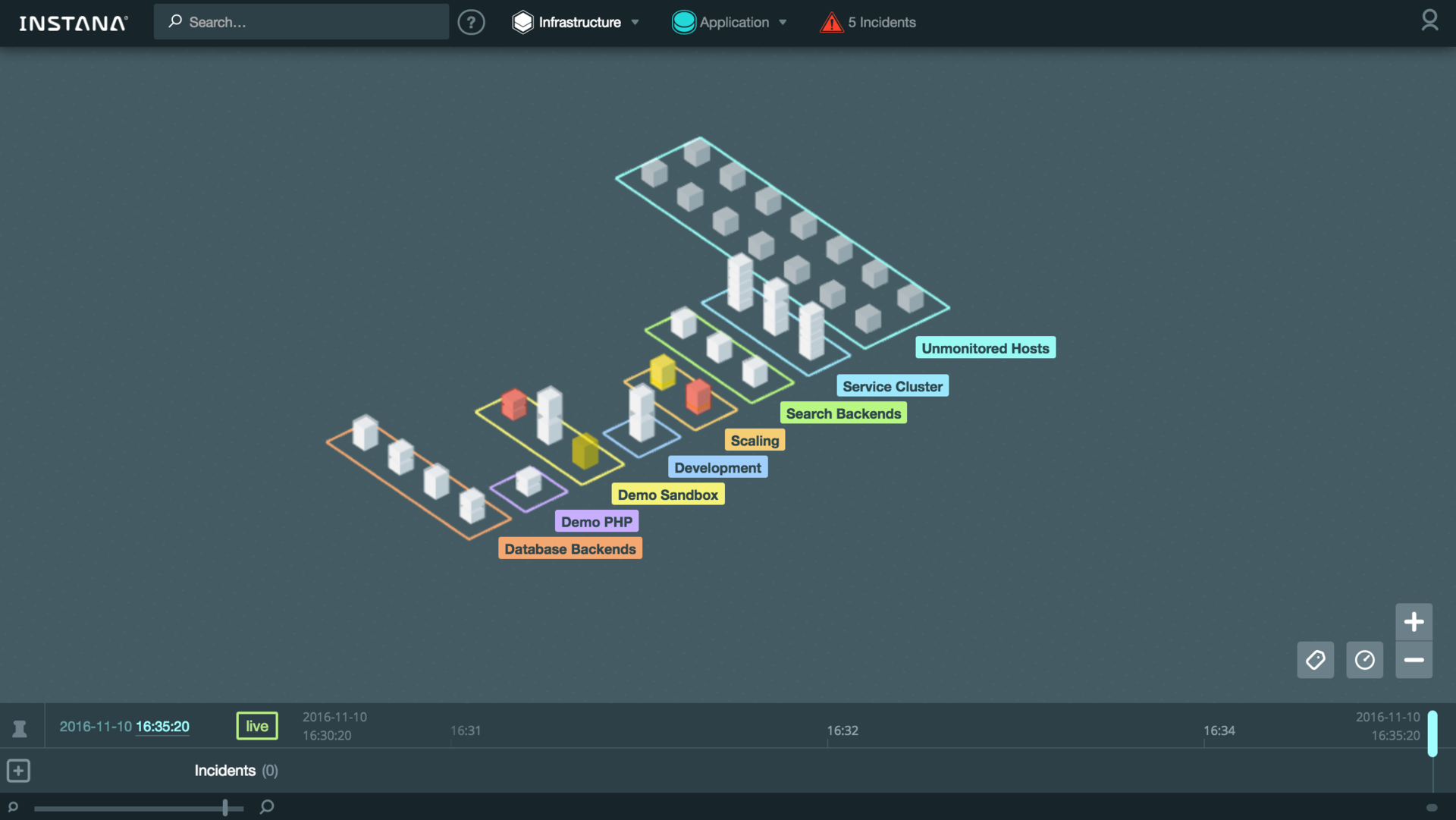Click the gauge metrics icon button
1456x820 pixels.
(x=1365, y=660)
